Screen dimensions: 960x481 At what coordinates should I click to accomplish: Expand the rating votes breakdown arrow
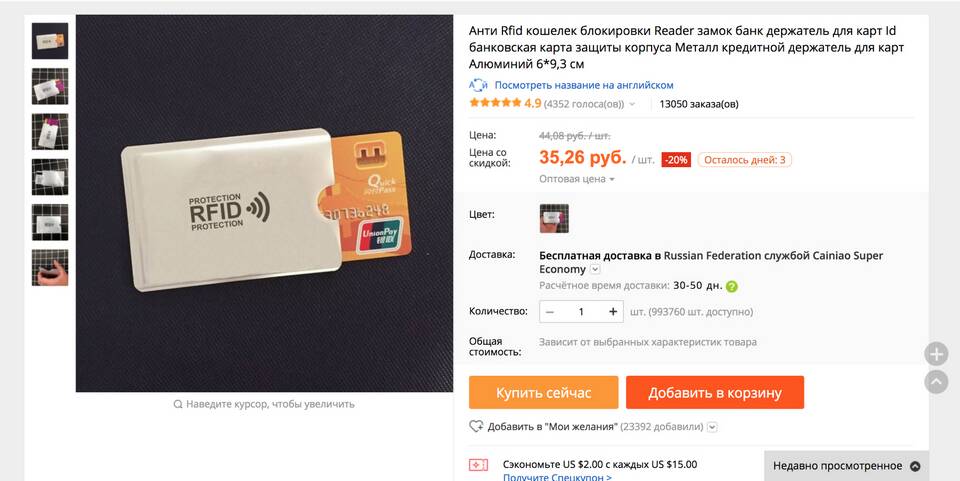pyautogui.click(x=632, y=104)
